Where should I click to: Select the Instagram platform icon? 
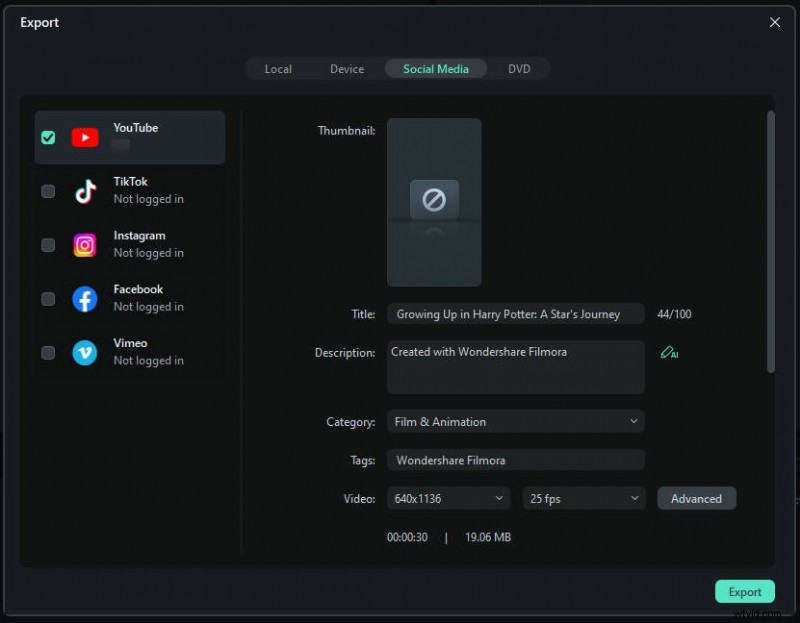85,245
